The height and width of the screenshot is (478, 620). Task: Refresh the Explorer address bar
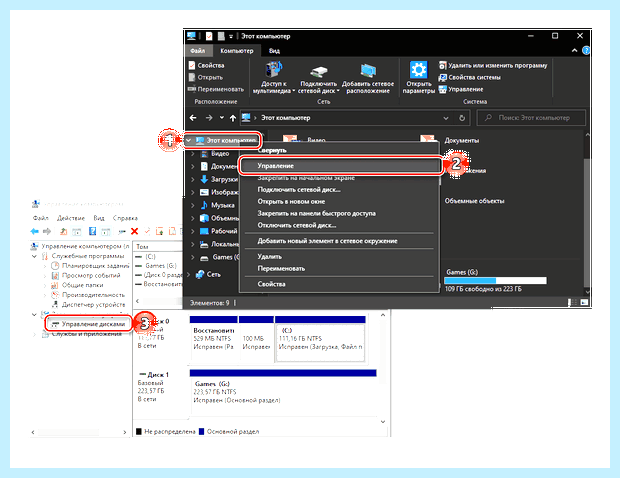click(462, 118)
